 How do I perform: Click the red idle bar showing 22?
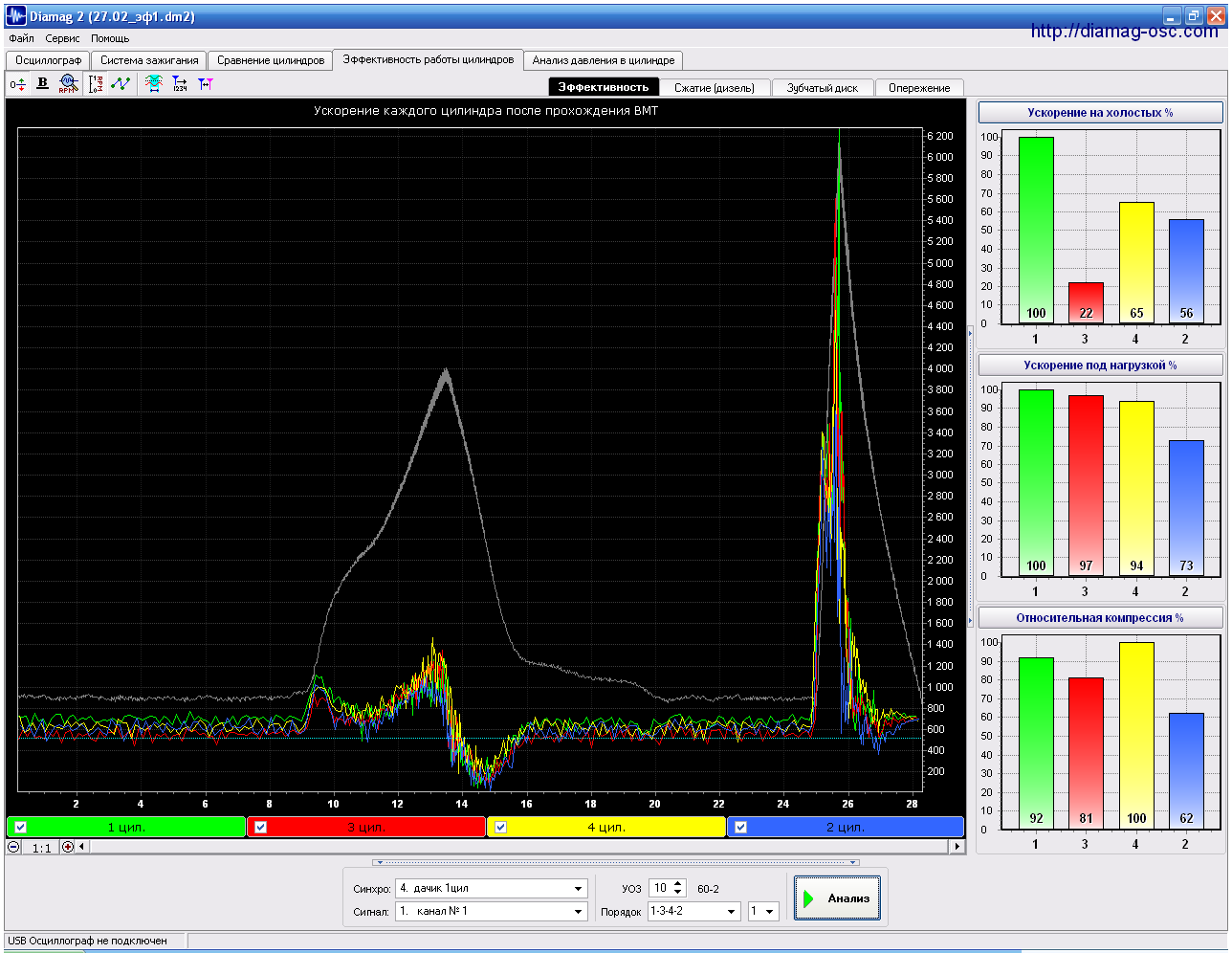pos(1086,303)
